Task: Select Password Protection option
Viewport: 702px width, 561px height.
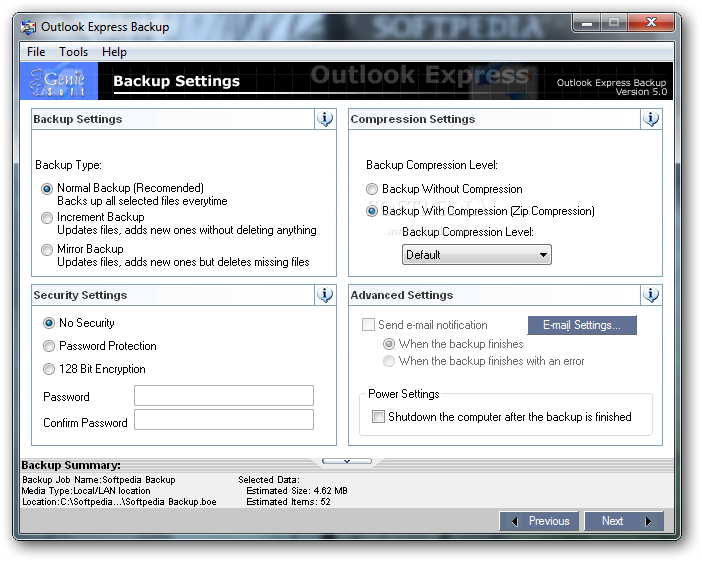Action: click(x=49, y=346)
